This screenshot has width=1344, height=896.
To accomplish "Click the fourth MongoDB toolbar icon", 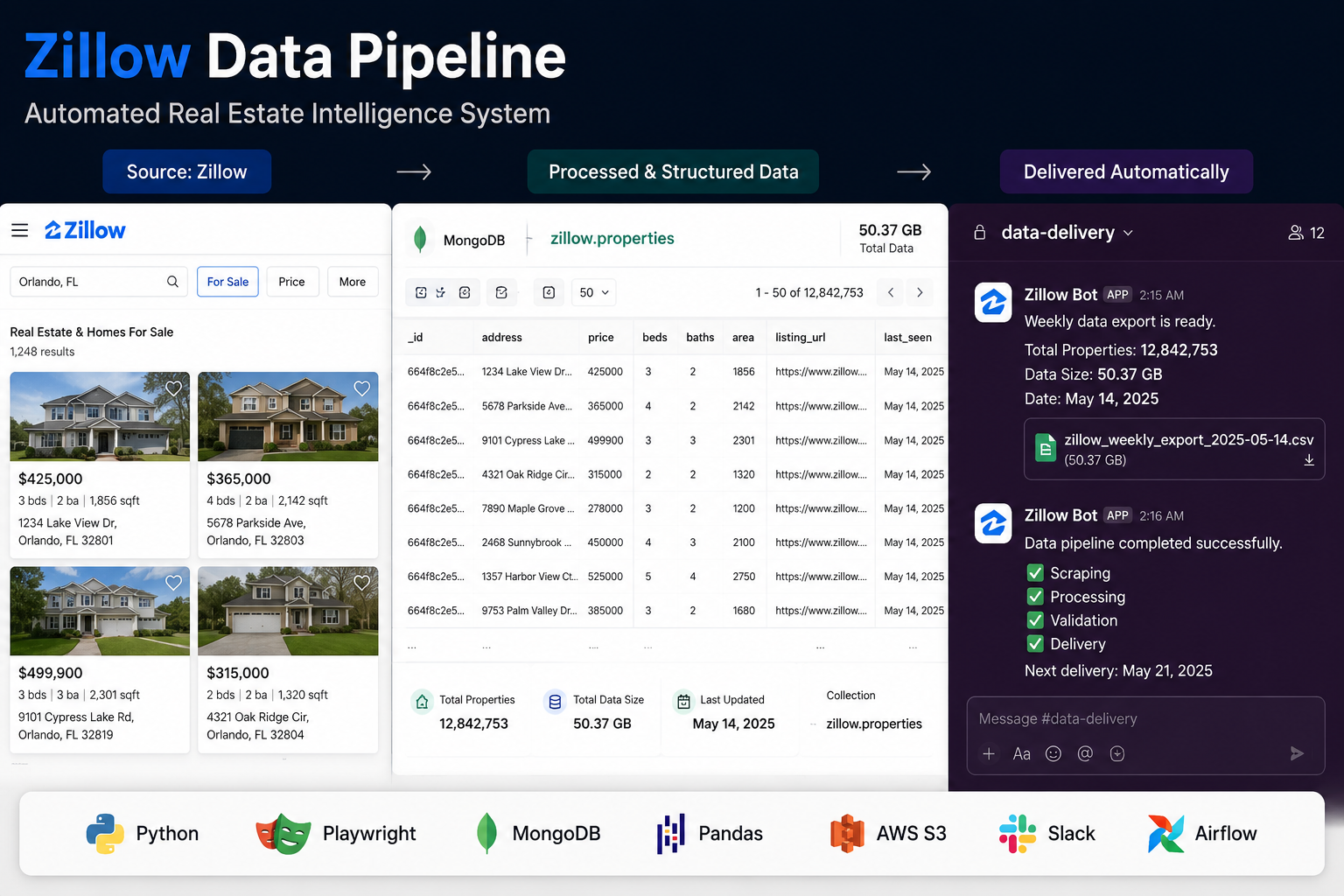I will (501, 292).
